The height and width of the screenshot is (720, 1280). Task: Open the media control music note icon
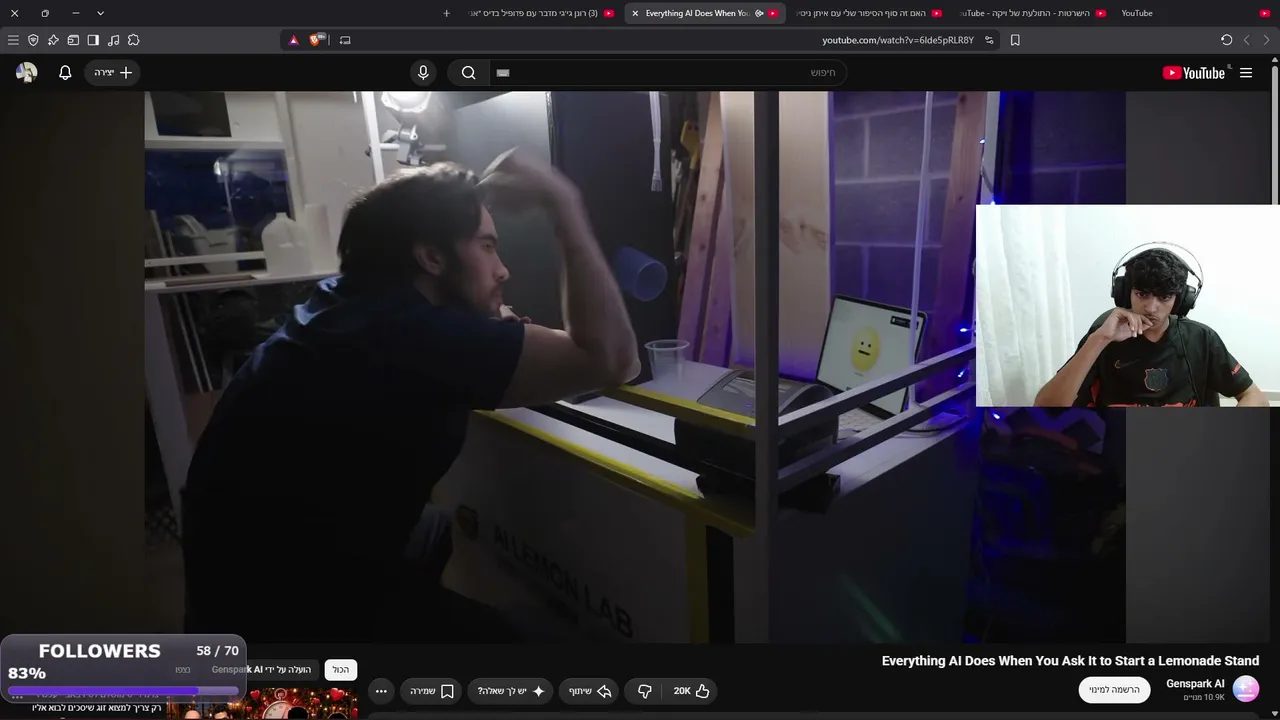coord(113,40)
